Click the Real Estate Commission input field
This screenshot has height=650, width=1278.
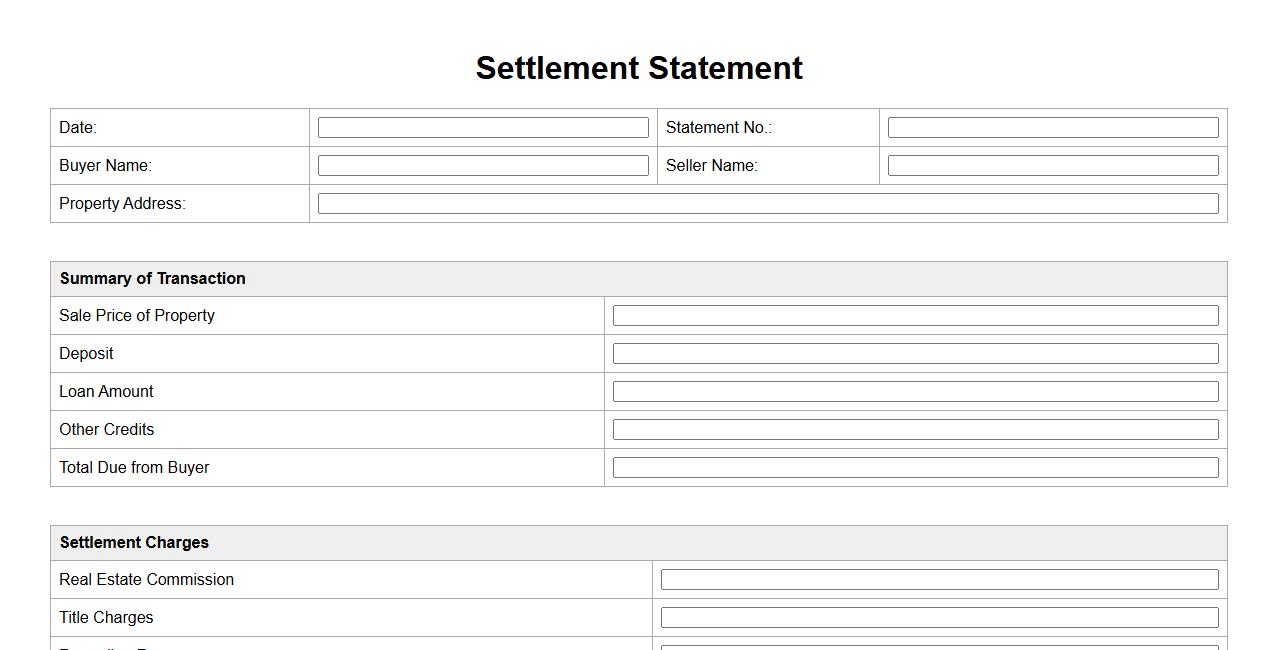point(939,580)
